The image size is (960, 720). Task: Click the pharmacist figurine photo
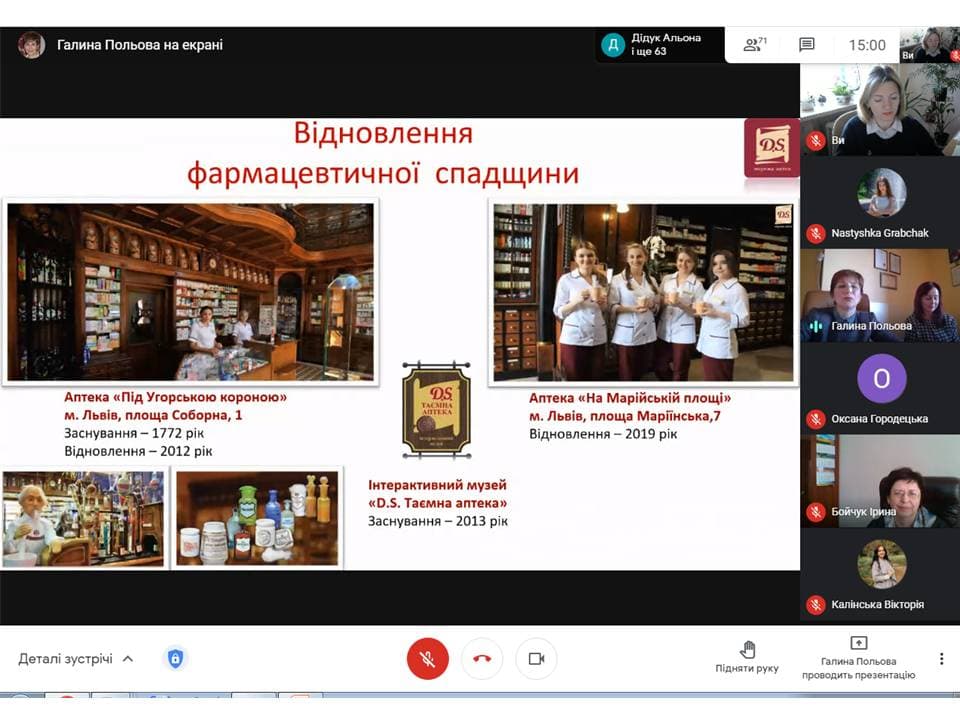(x=83, y=519)
